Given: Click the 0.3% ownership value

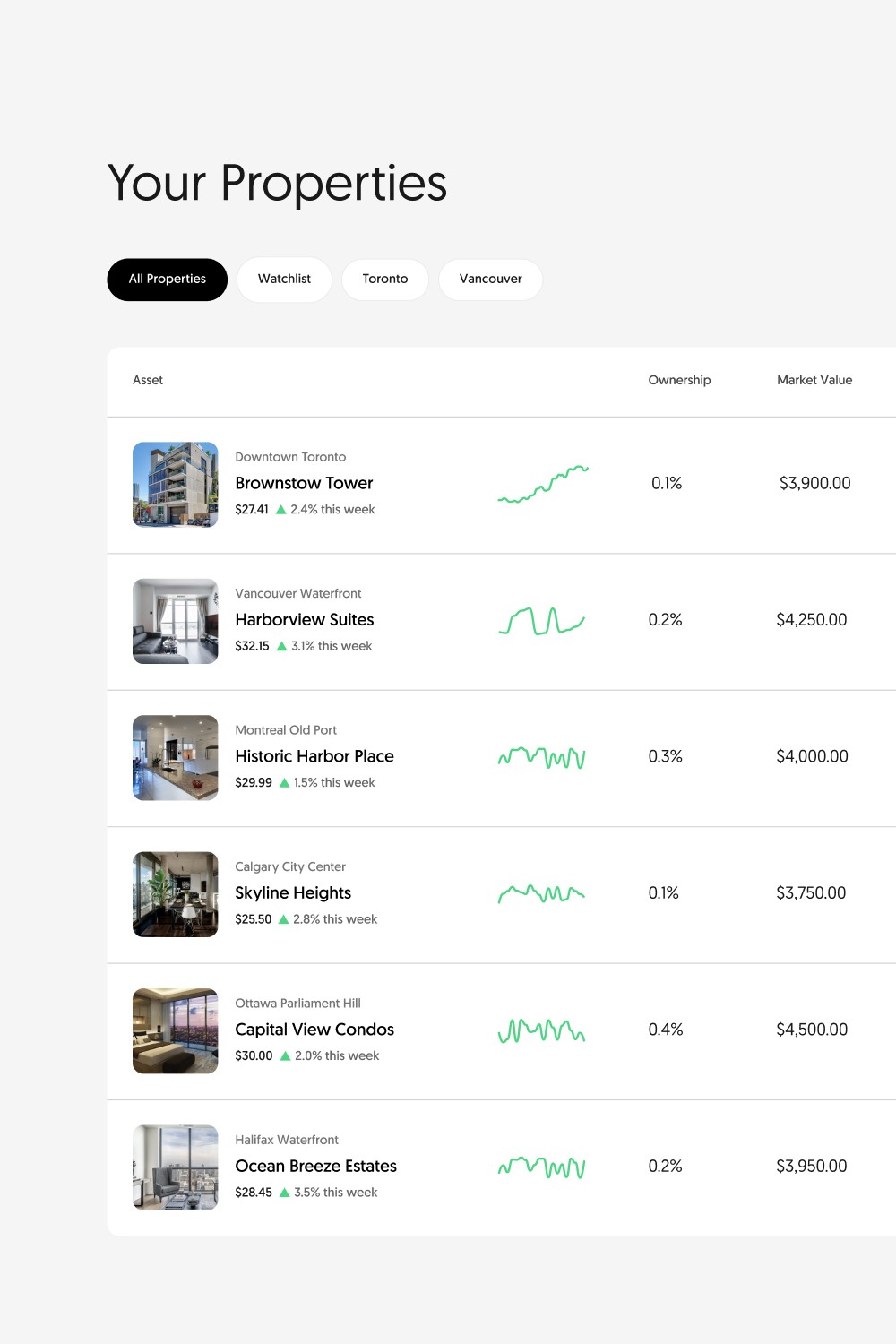Looking at the screenshot, I should pyautogui.click(x=666, y=756).
